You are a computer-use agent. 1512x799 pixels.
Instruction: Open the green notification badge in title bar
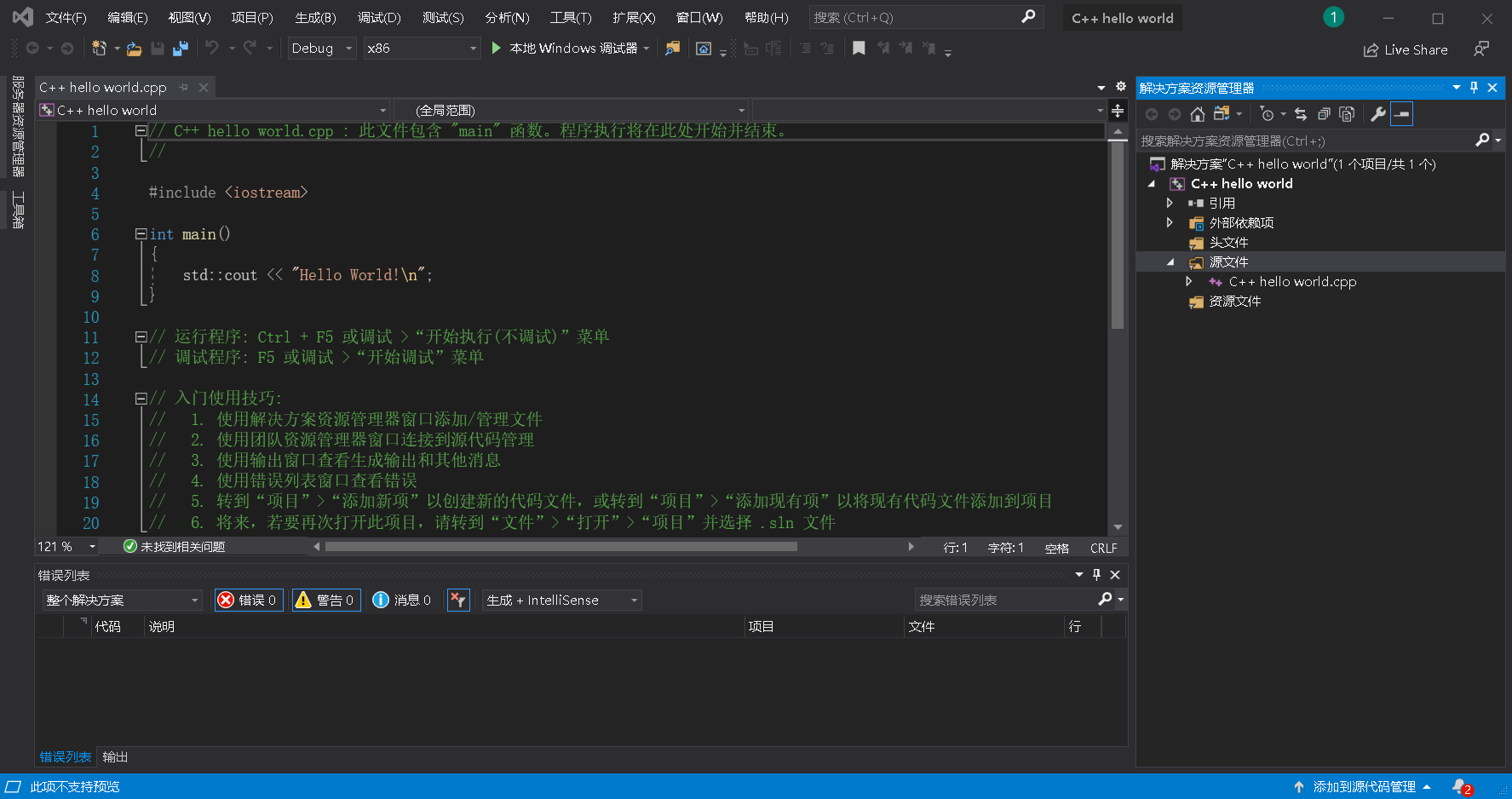(x=1333, y=17)
